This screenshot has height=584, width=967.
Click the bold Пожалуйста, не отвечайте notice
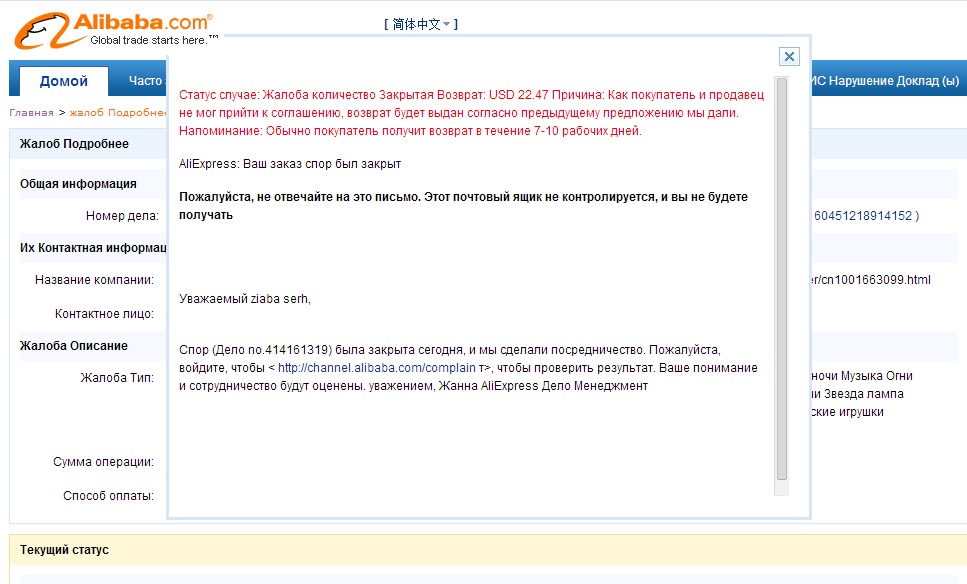[x=463, y=206]
